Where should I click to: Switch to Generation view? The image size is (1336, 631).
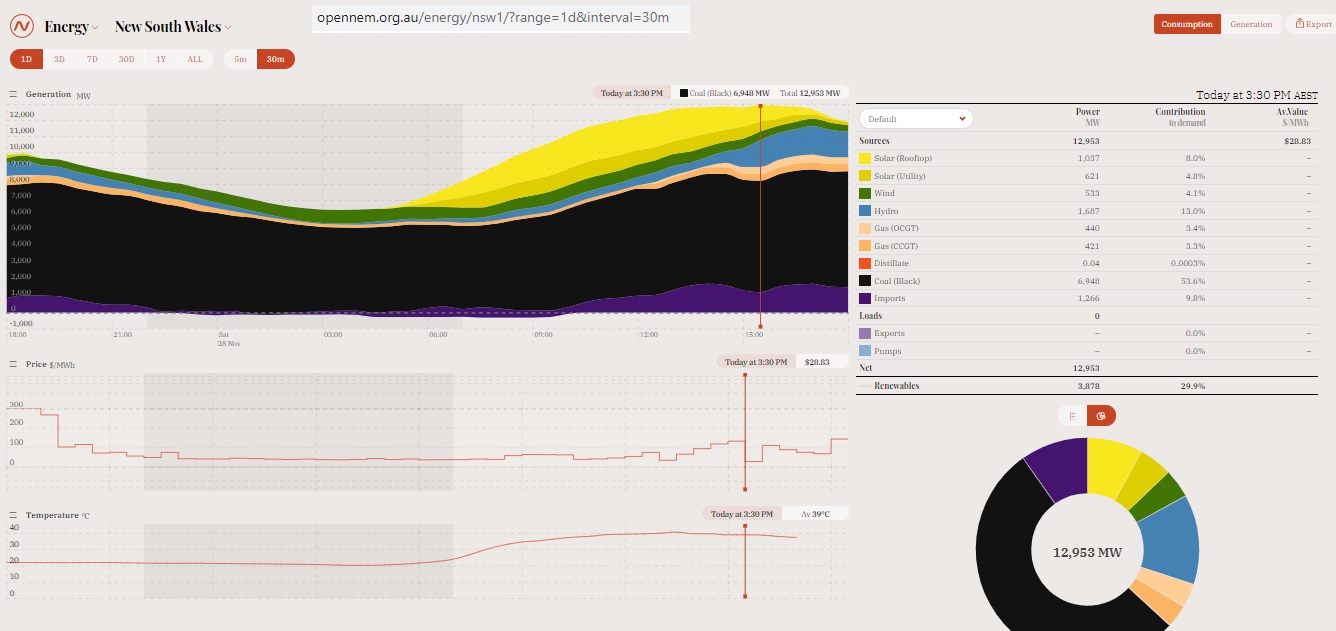tap(1251, 24)
